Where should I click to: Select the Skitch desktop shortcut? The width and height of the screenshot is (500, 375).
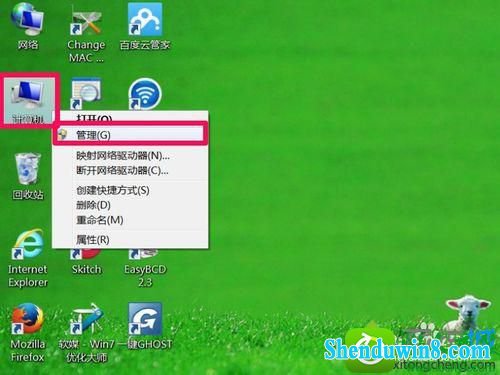(x=86, y=262)
